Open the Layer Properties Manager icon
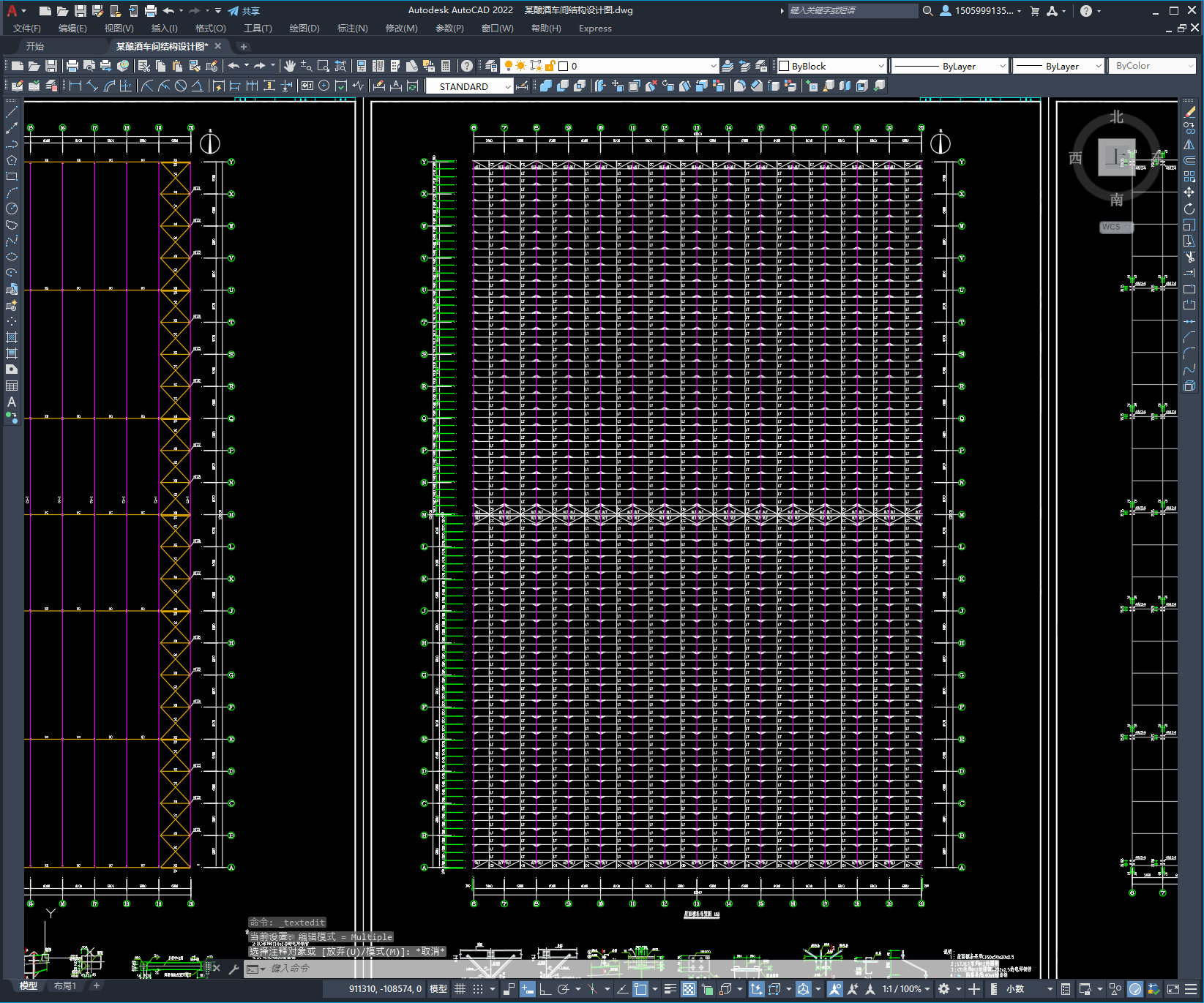 click(x=491, y=66)
